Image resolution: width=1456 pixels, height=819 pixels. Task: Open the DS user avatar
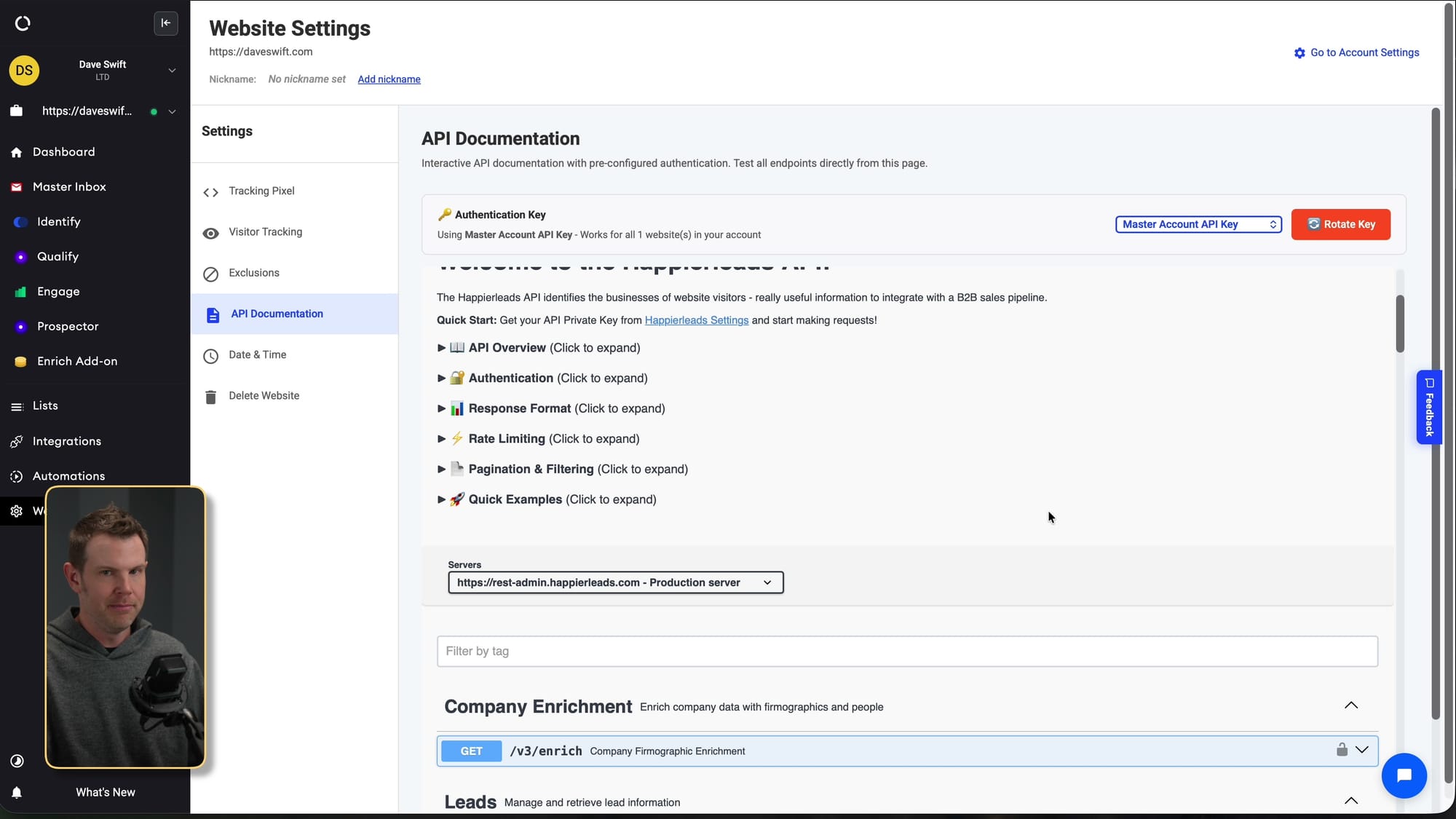(x=24, y=71)
